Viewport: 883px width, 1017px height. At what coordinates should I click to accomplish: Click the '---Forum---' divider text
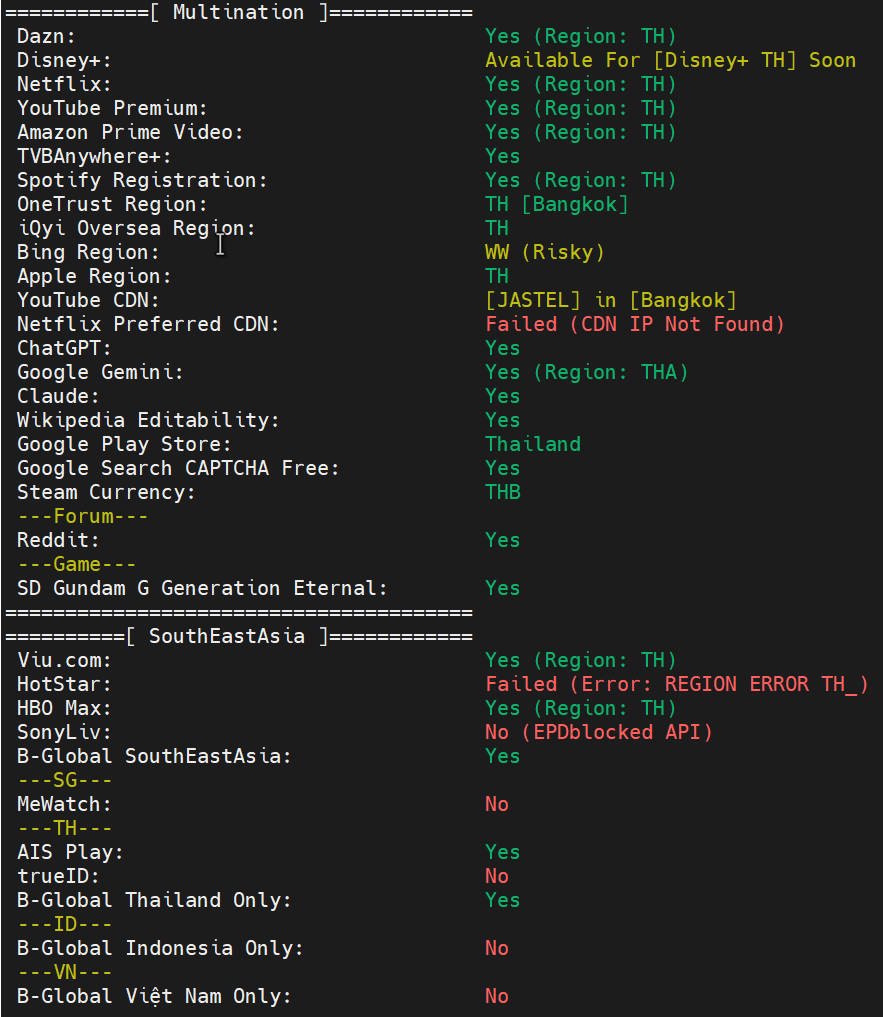82,516
